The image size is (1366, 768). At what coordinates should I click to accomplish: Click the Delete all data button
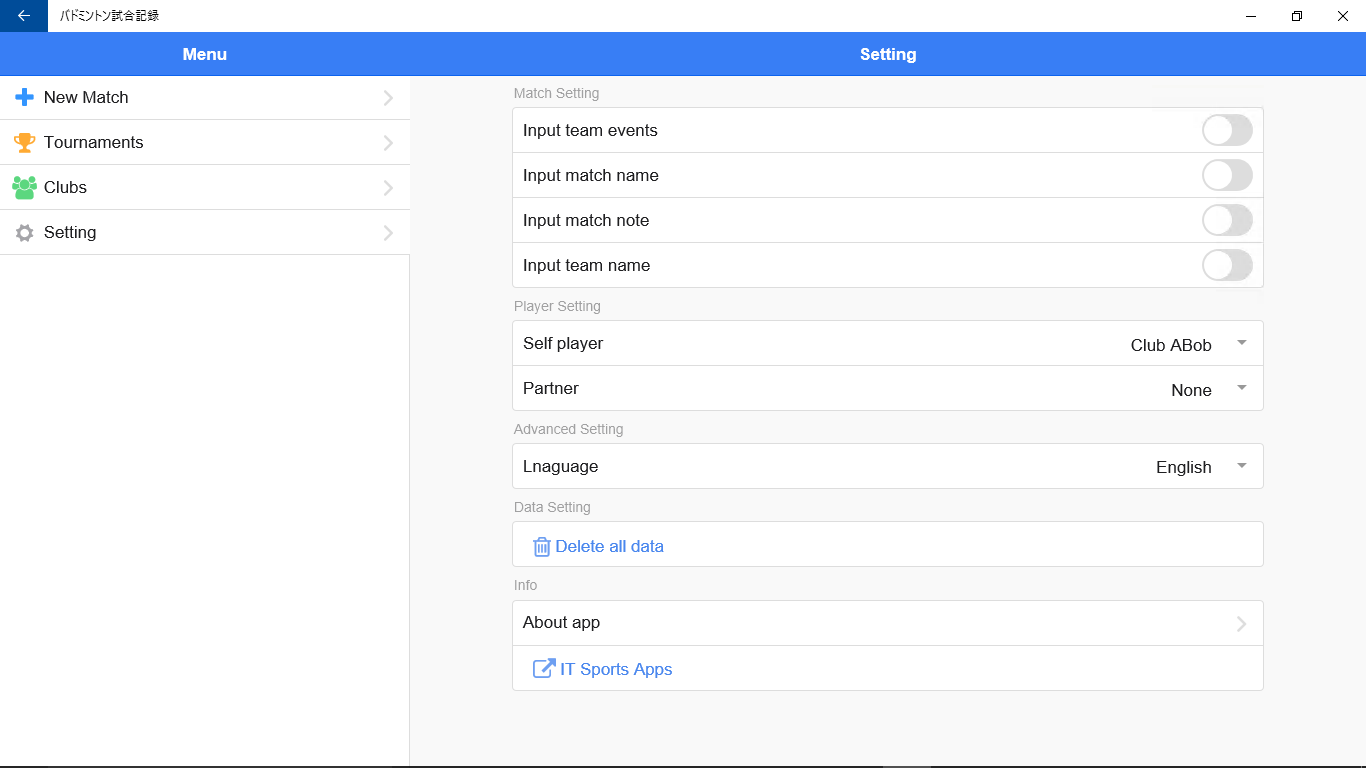tap(609, 546)
